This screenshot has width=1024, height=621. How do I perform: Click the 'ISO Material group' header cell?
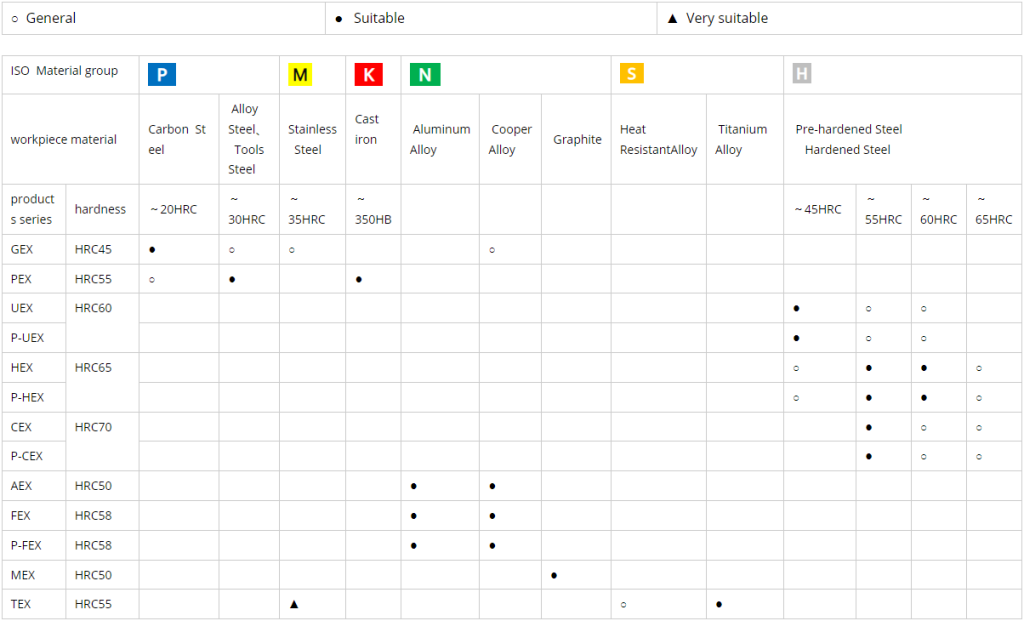[64, 71]
